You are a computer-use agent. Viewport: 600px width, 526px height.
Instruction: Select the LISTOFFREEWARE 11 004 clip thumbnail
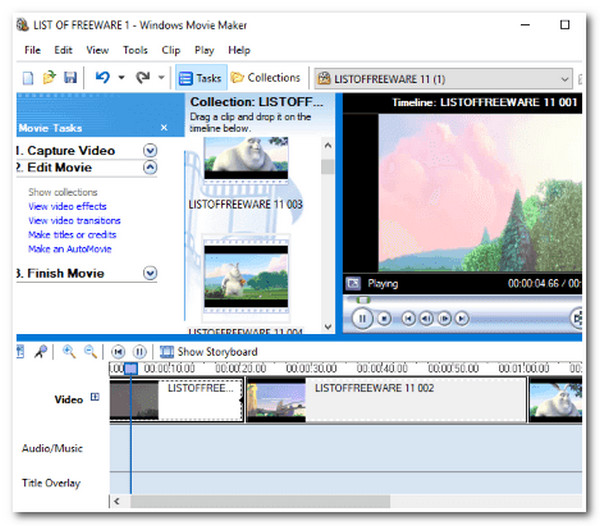pyautogui.click(x=246, y=277)
